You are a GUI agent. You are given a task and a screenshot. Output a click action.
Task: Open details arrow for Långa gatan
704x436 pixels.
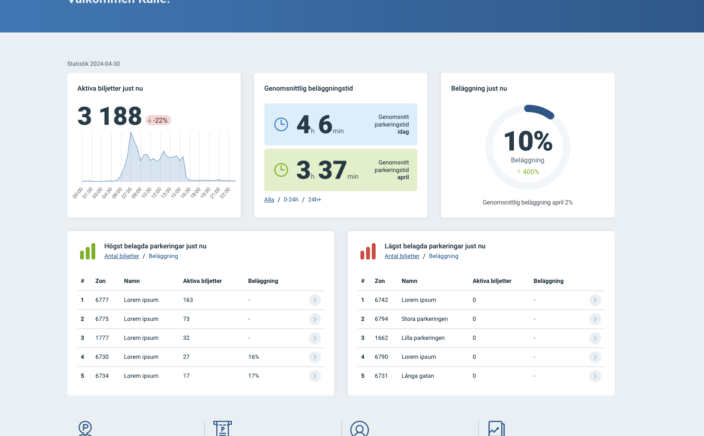click(x=595, y=376)
